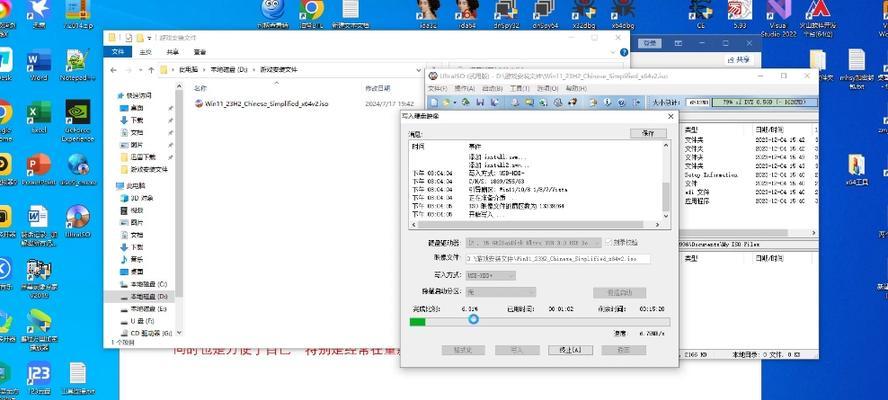Switch to the 主页 ribbon tab
This screenshot has height=400, width=888.
(x=146, y=52)
